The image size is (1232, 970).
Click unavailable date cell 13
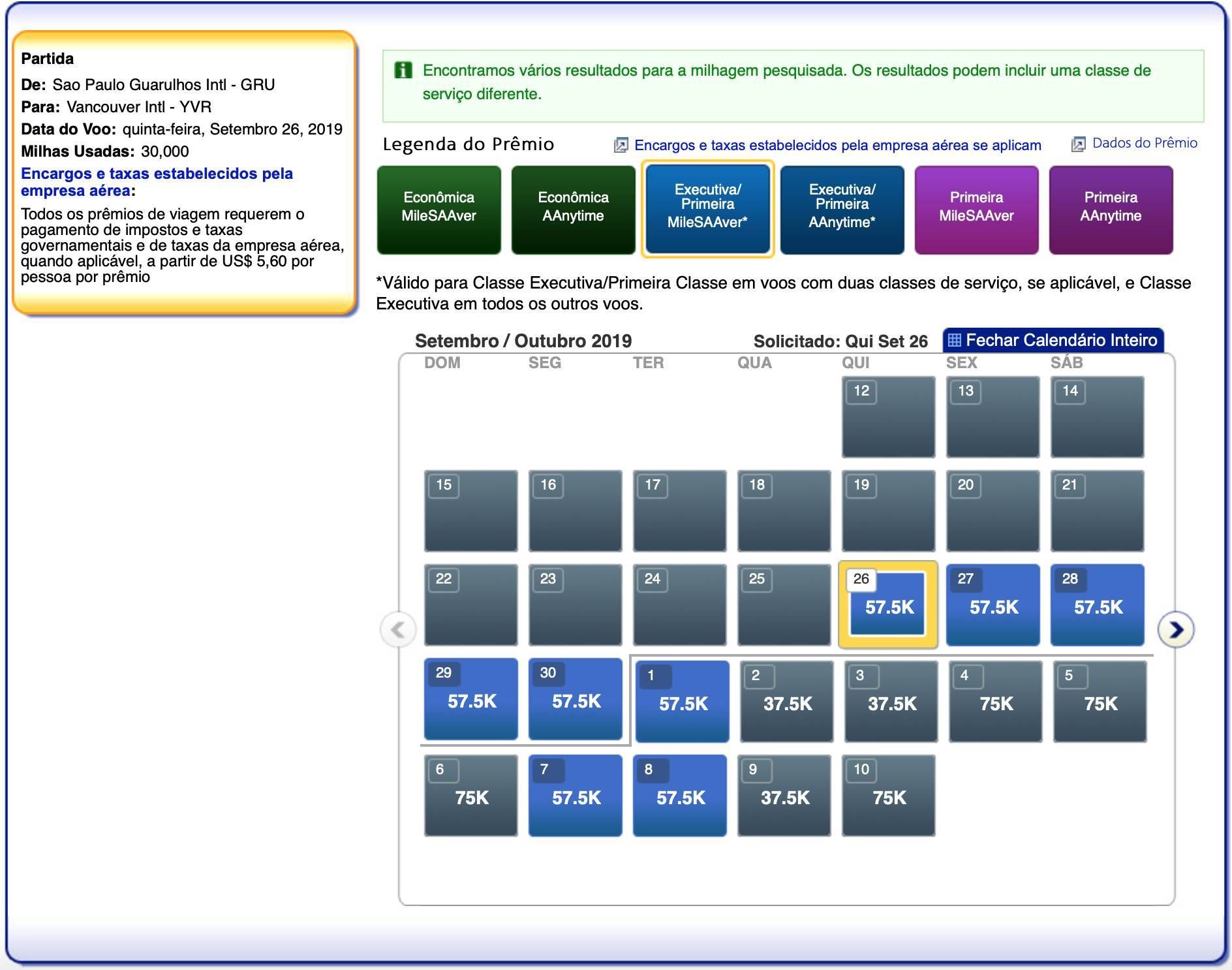993,417
